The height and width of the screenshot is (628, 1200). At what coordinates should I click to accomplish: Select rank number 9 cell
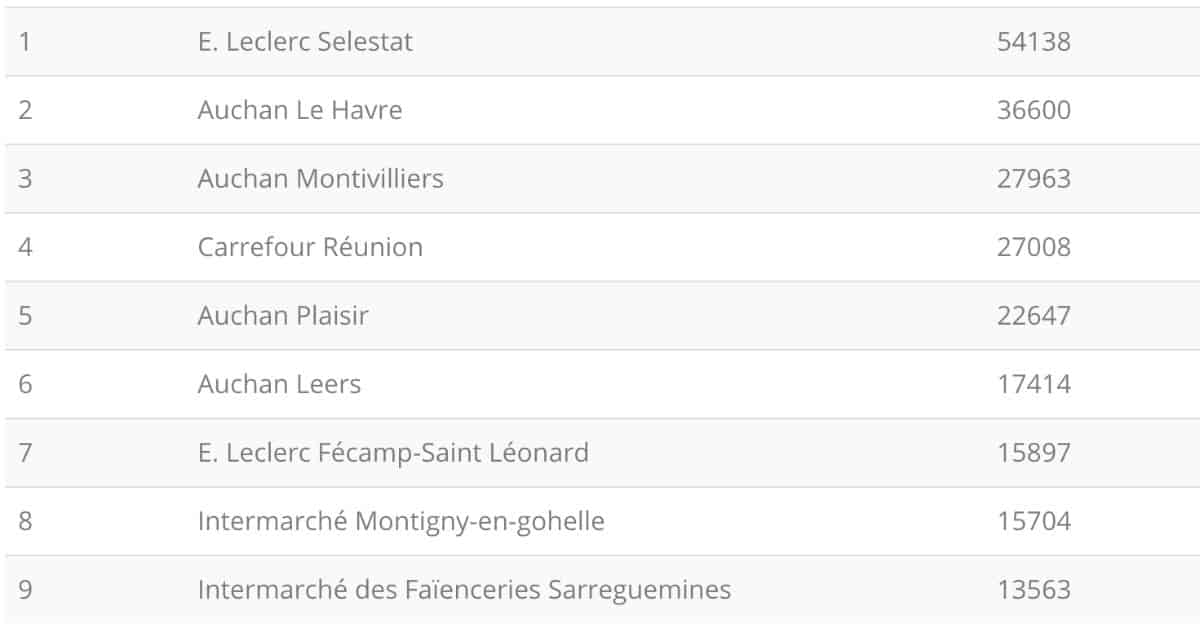click(25, 590)
